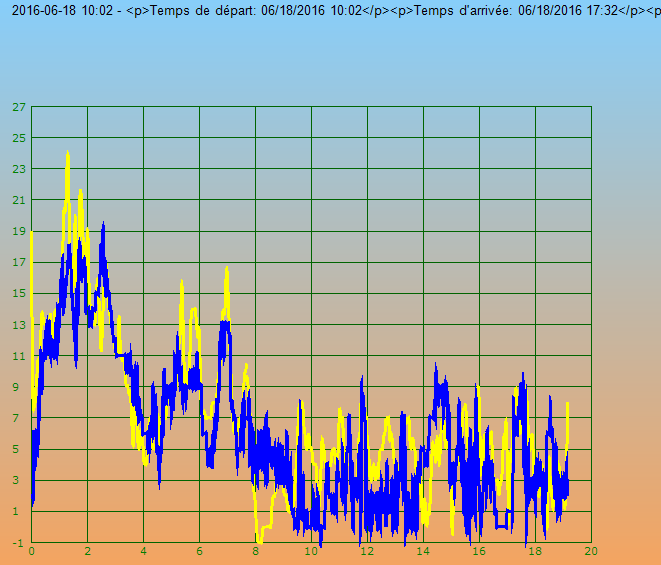Click the chart title date text 2016-06-18 10:02
Screen dimensions: 661x565
[x=64, y=11]
